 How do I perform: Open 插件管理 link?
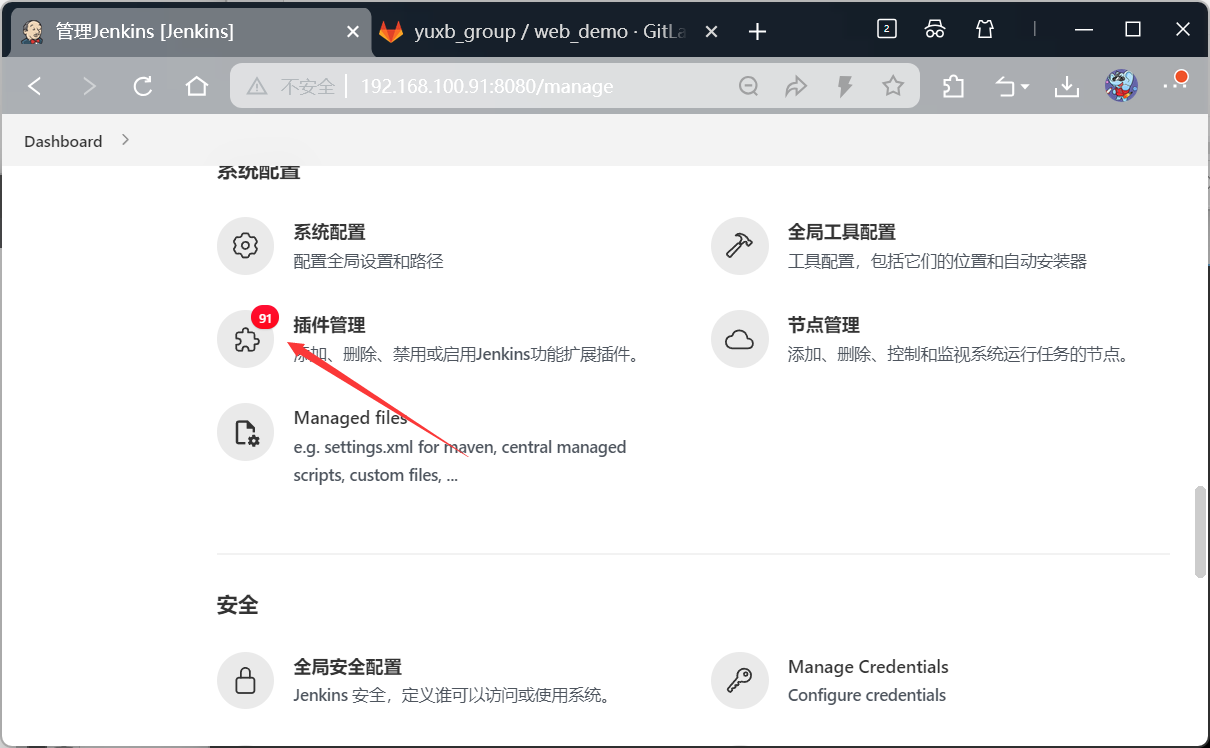329,325
